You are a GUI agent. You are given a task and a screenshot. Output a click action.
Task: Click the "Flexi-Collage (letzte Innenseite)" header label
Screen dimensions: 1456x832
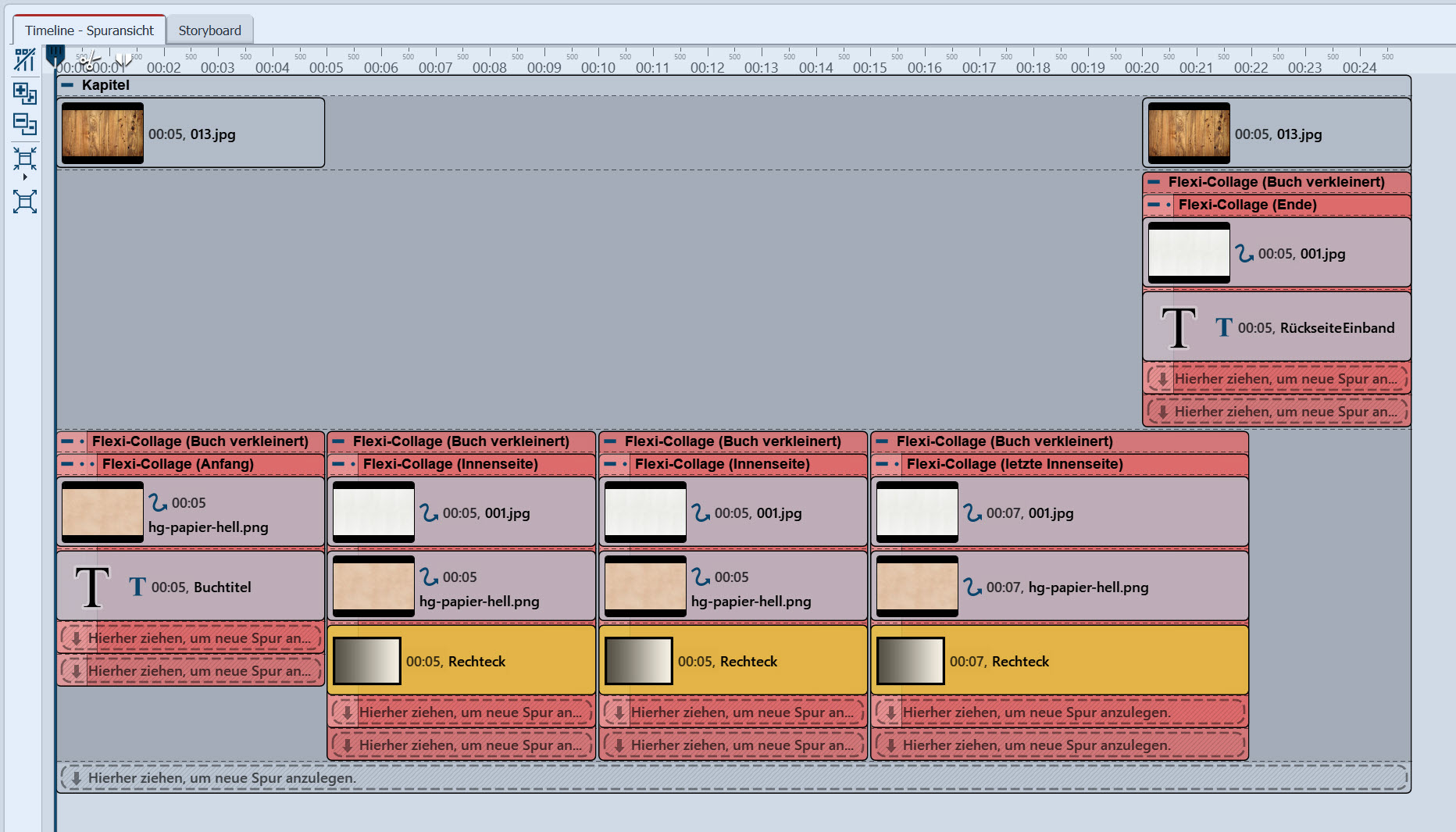click(x=1015, y=464)
